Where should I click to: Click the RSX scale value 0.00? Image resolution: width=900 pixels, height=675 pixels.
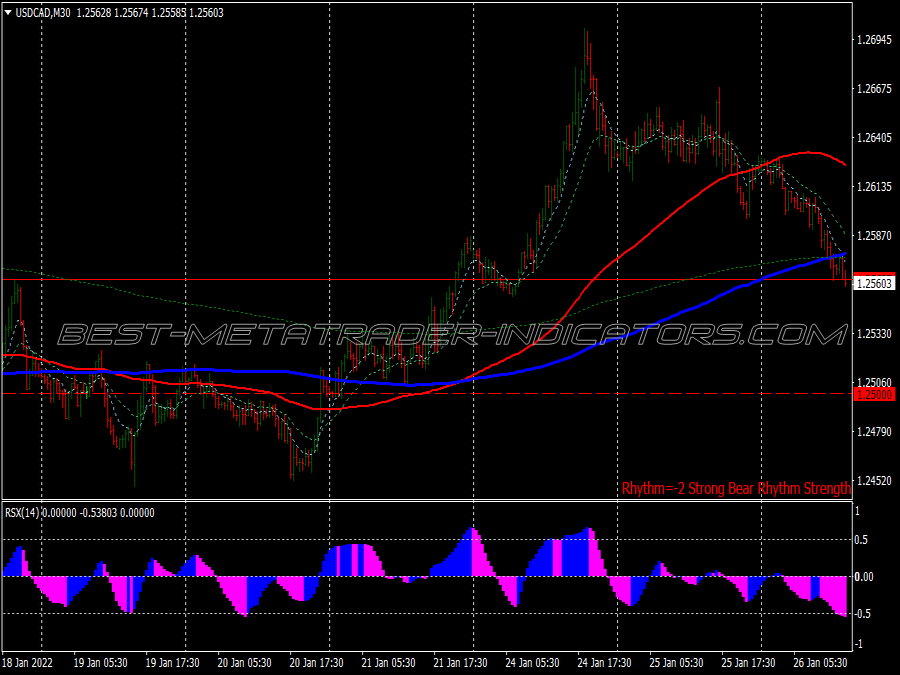(864, 577)
